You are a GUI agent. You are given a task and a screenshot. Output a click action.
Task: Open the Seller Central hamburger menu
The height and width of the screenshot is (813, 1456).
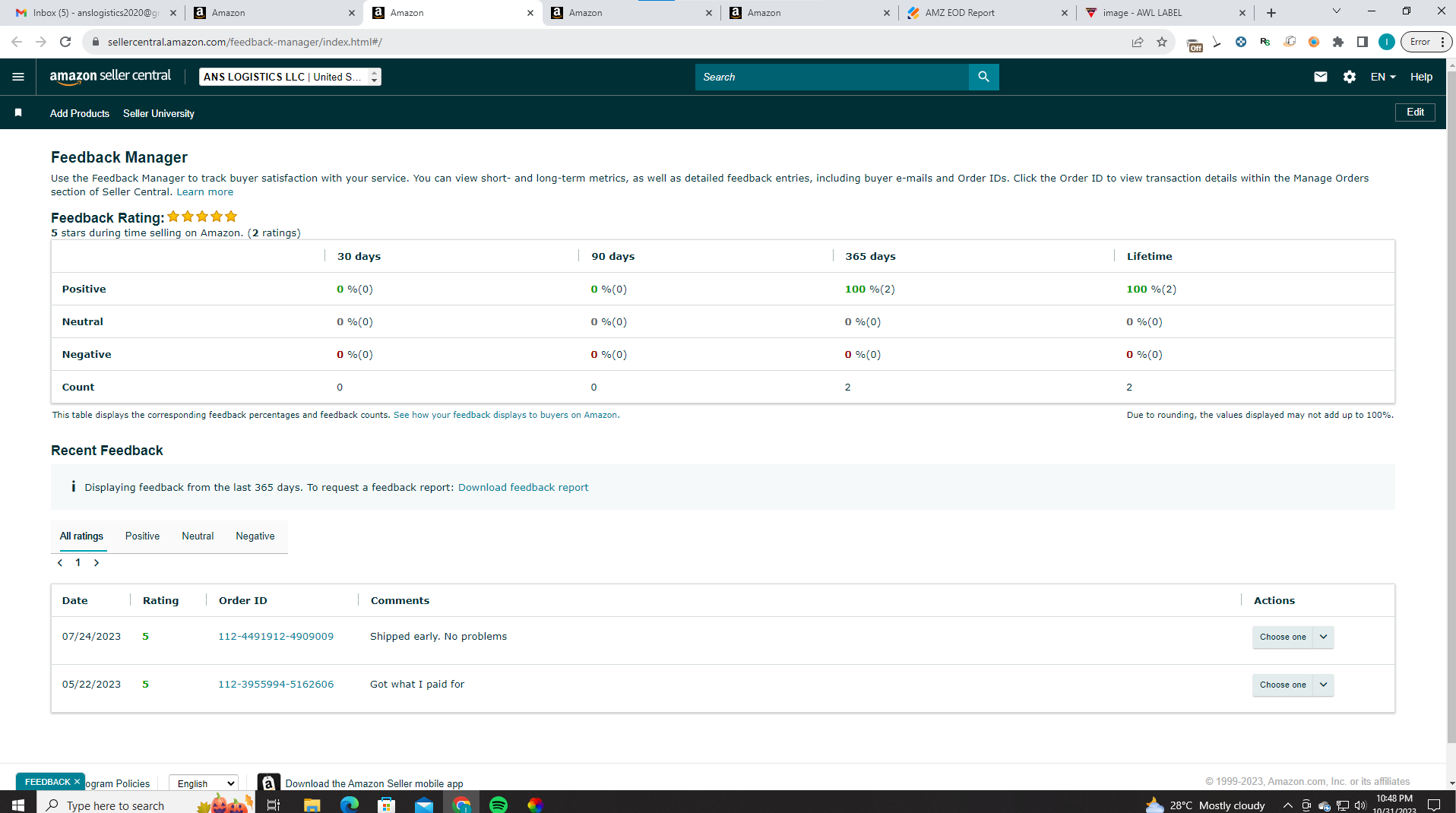(x=18, y=77)
